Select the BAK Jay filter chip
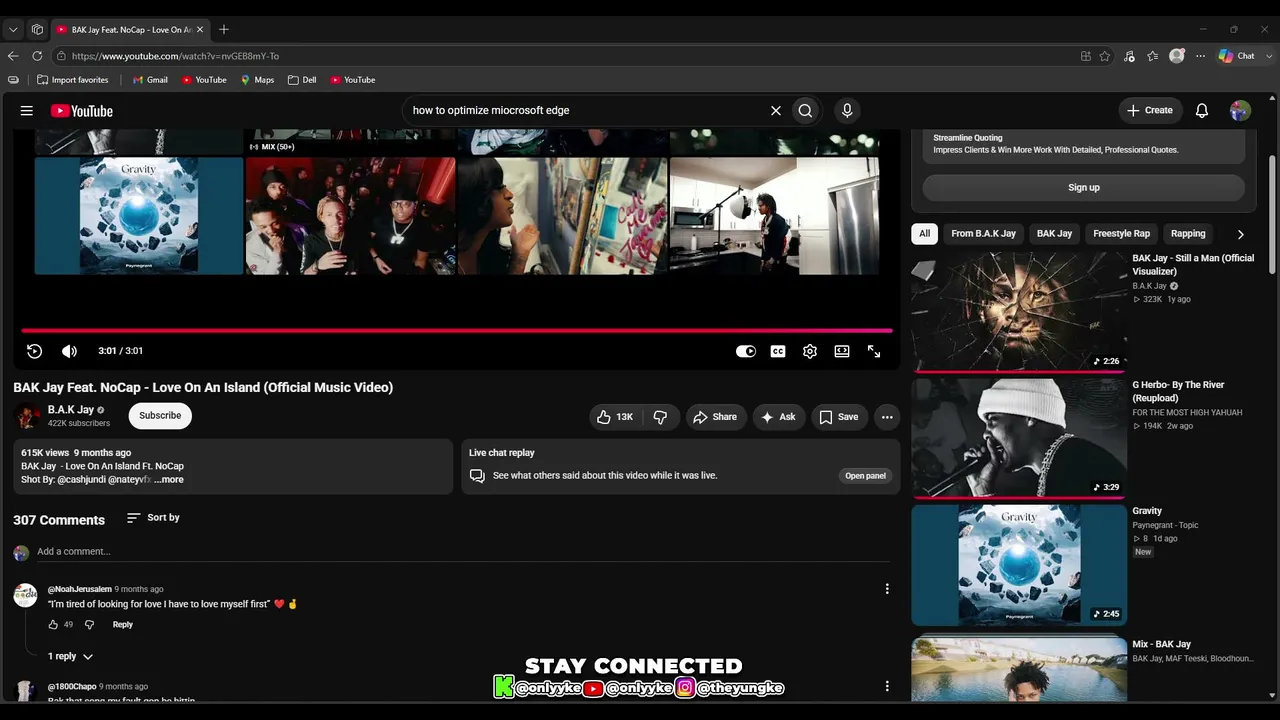1280x720 pixels. [x=1054, y=234]
